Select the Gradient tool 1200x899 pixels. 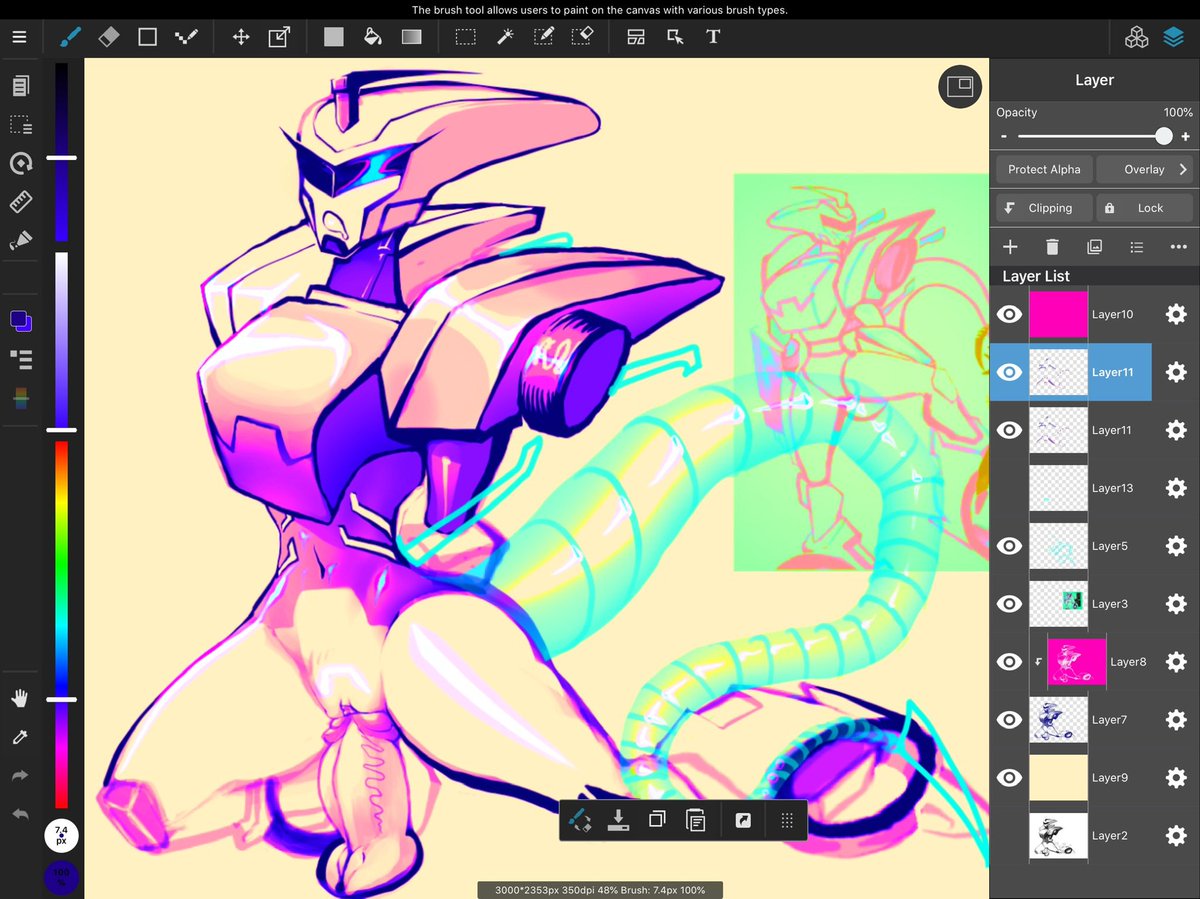[411, 37]
